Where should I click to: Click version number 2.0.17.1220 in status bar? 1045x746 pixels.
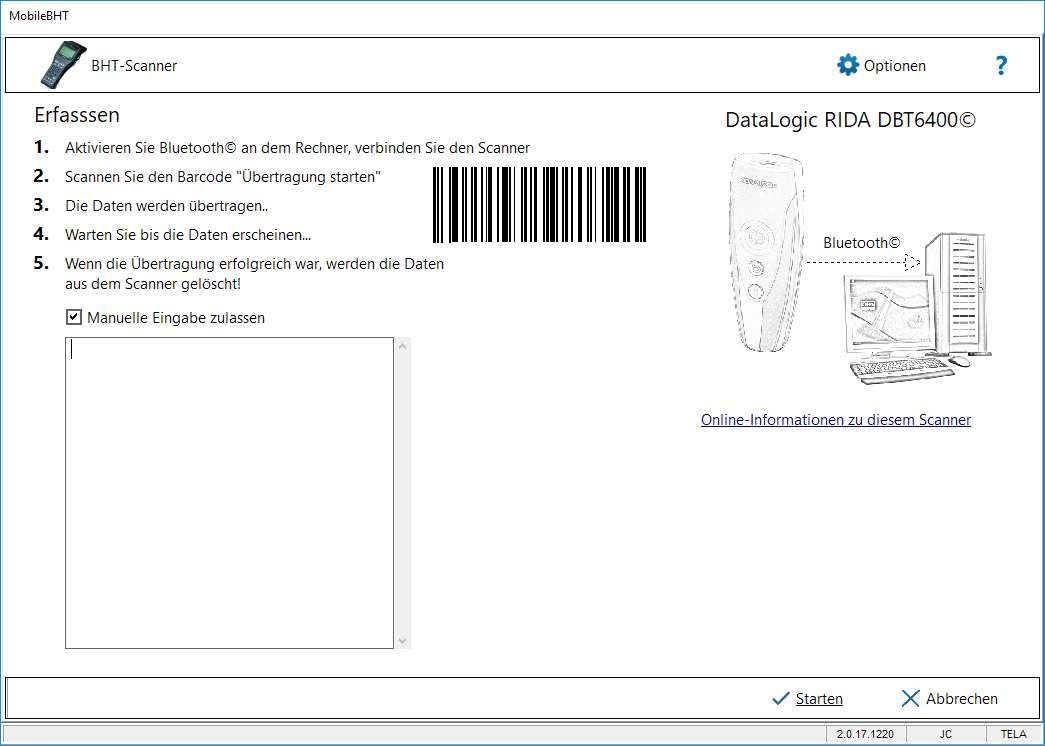pyautogui.click(x=865, y=734)
